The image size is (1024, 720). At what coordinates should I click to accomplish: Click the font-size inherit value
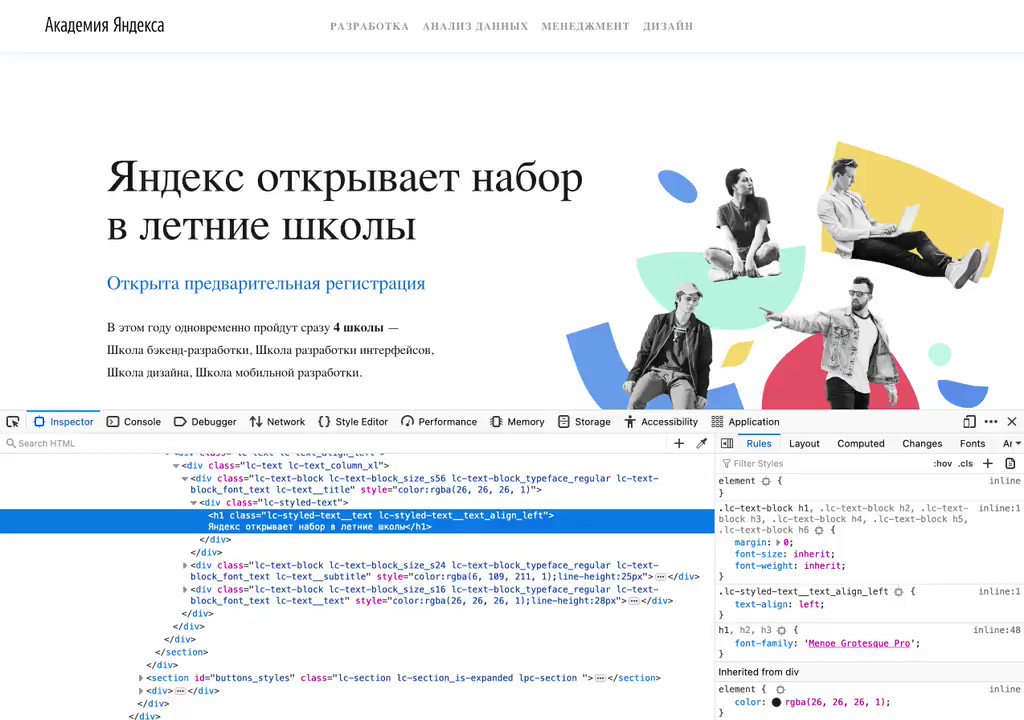[x=812, y=554]
